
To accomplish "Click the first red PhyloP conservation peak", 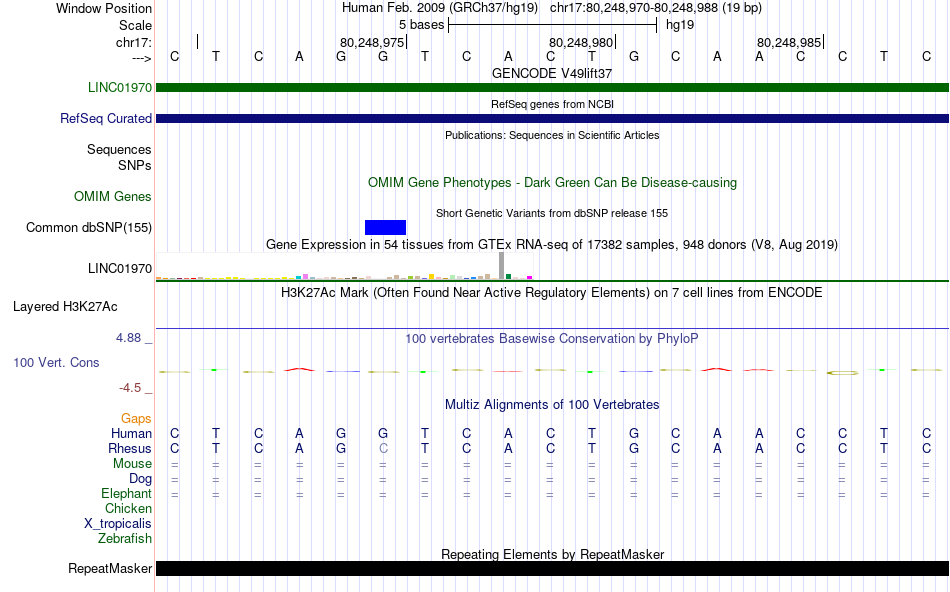I will [x=299, y=369].
